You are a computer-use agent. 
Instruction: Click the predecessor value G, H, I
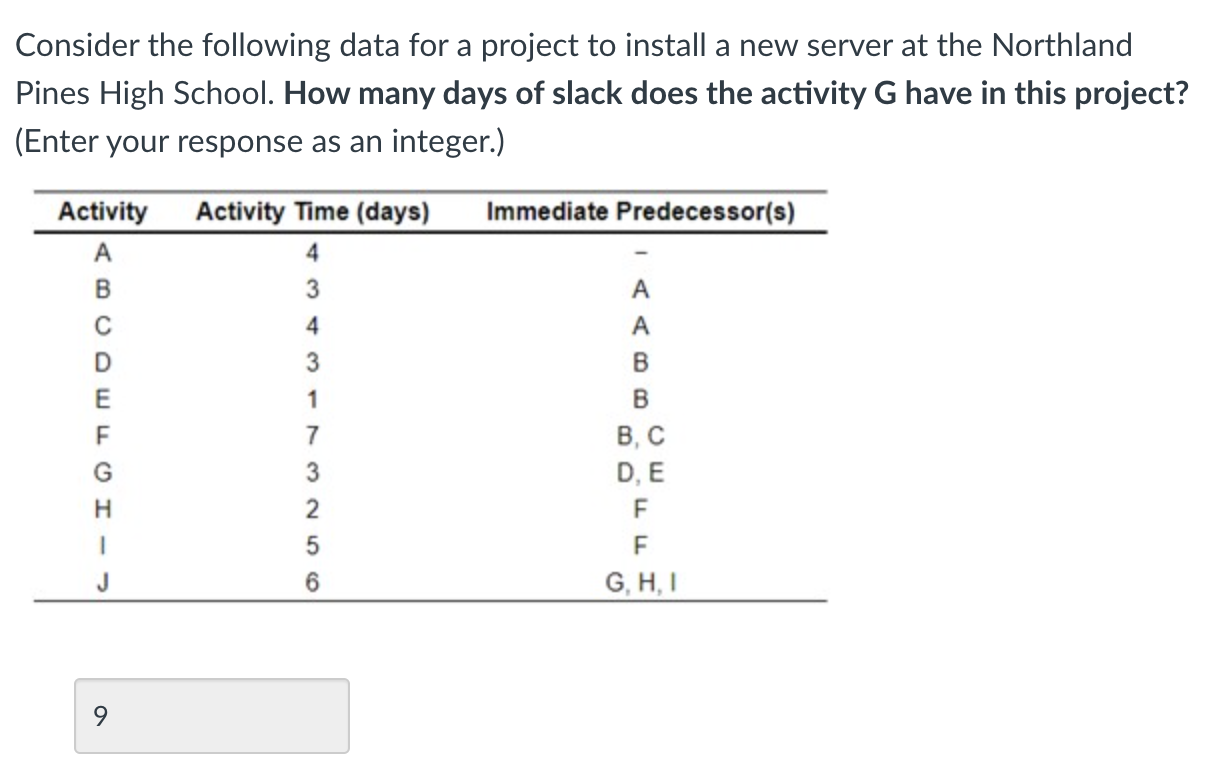(x=649, y=578)
